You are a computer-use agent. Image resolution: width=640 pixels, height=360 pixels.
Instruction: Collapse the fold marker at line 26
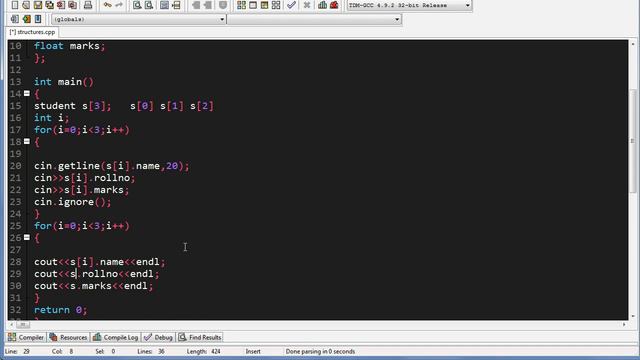point(27,237)
